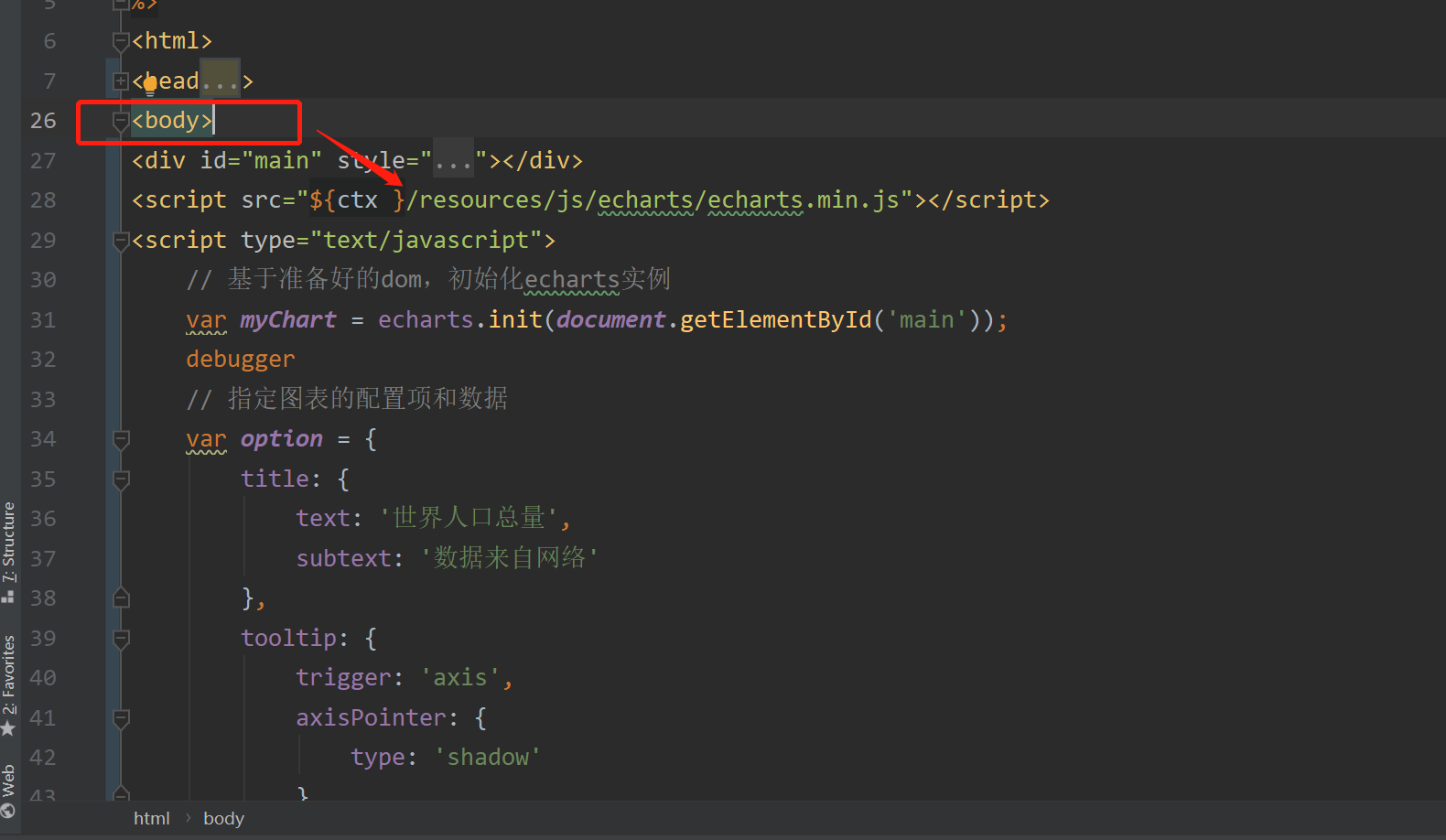Collapse the tooltip object fold on line 39
Viewport: 1446px width, 840px height.
pyautogui.click(x=121, y=639)
